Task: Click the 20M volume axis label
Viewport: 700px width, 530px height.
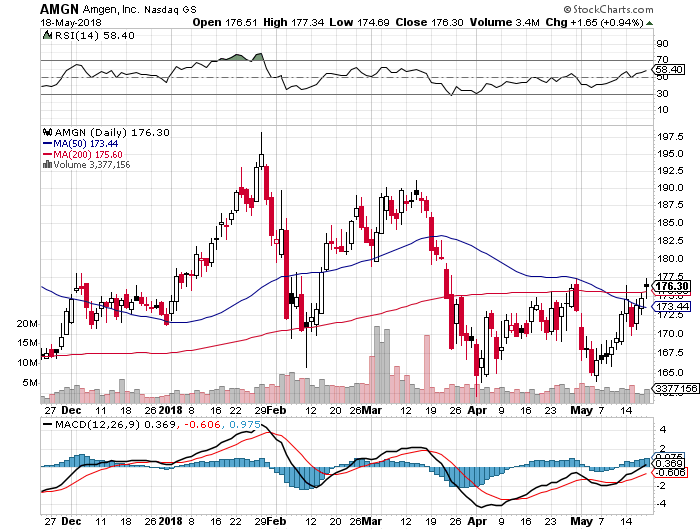Action: 27,324
